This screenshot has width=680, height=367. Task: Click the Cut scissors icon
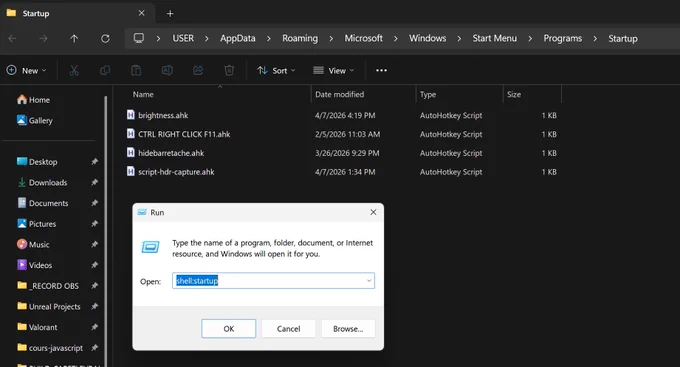[x=74, y=70]
